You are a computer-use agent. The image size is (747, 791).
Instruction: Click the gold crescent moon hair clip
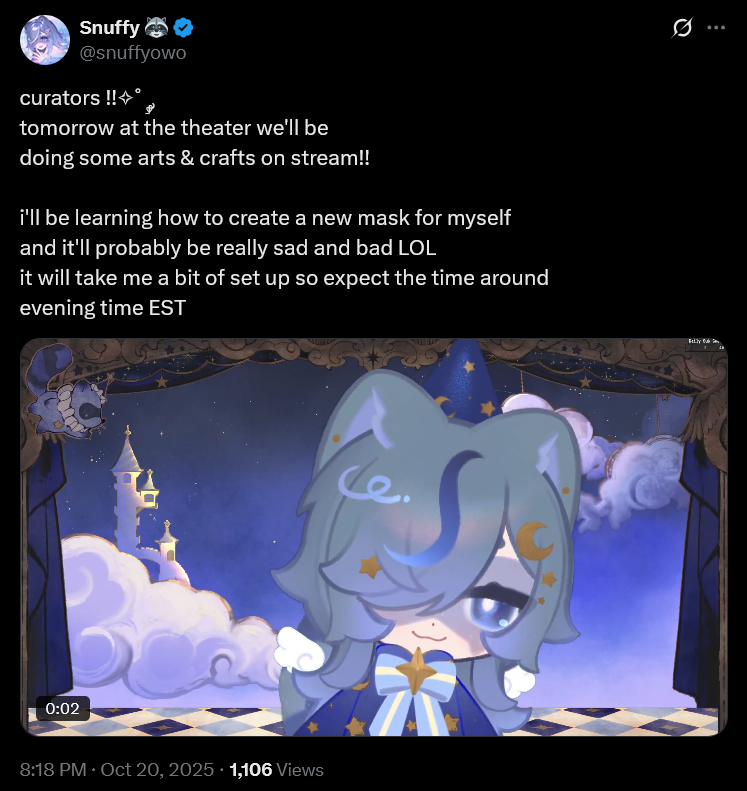(533, 540)
